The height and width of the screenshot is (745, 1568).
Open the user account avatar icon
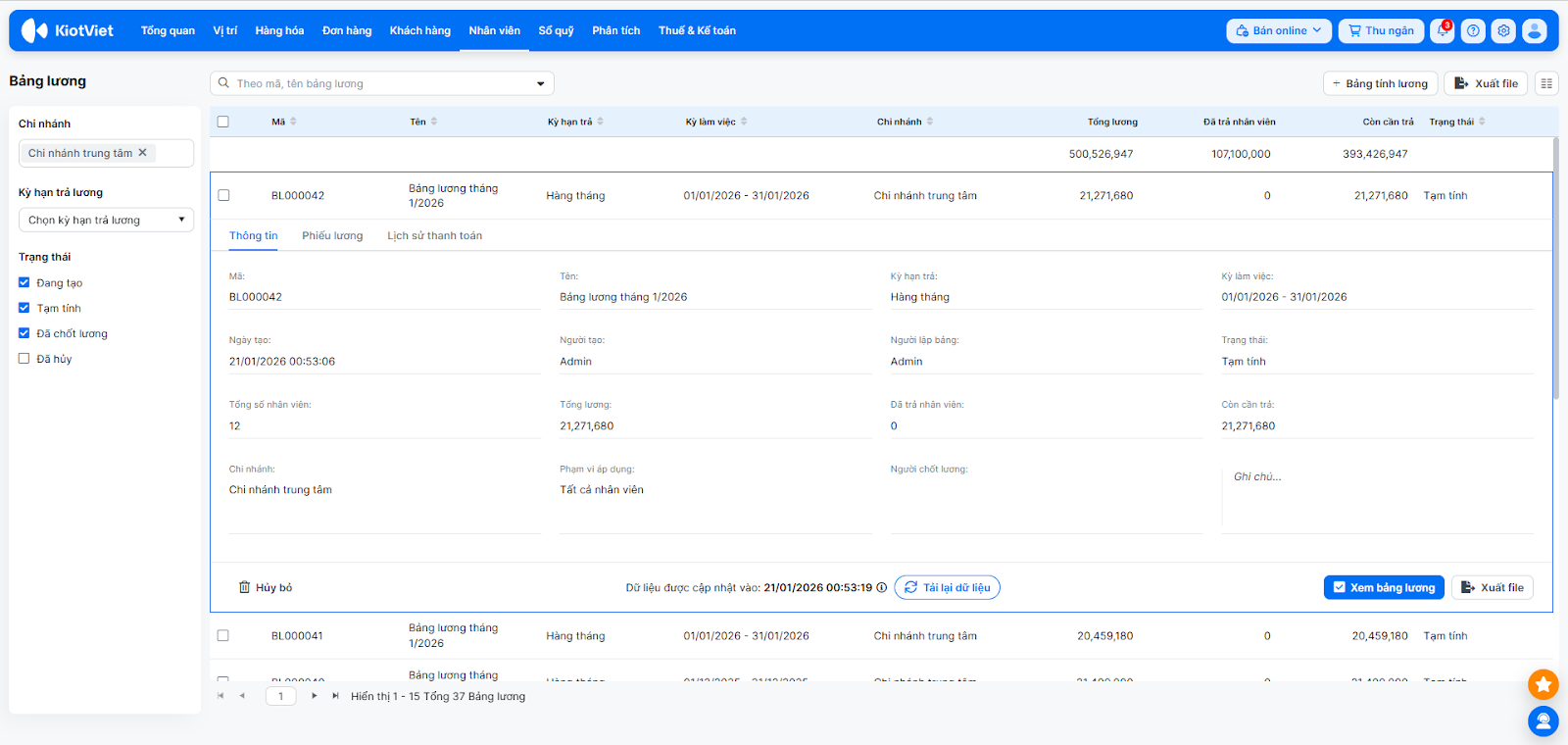click(1535, 30)
